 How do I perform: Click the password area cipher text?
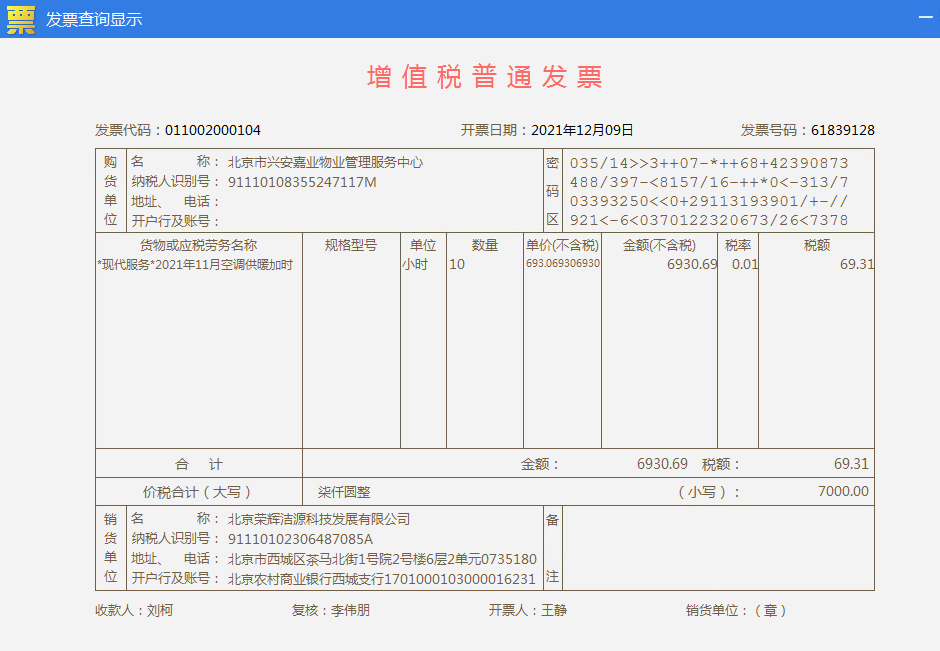click(x=708, y=191)
